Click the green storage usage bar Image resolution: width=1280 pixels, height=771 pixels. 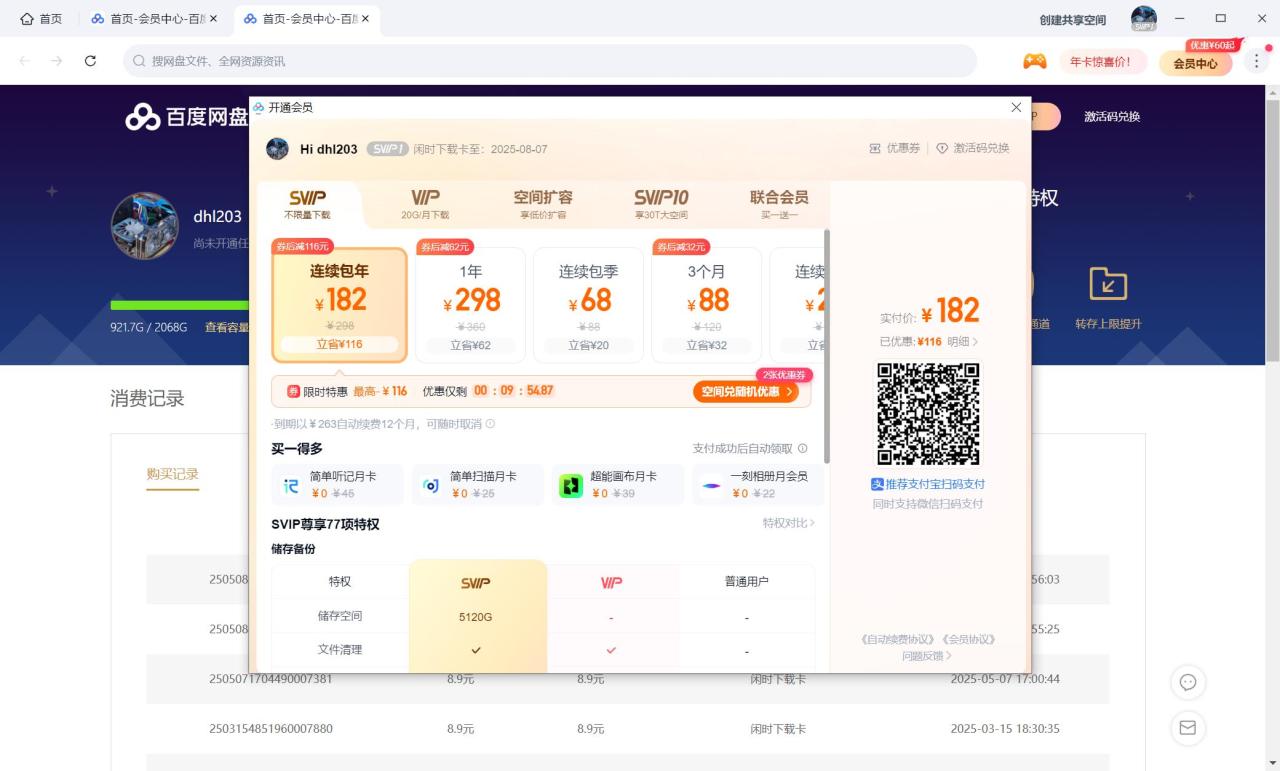coord(179,305)
